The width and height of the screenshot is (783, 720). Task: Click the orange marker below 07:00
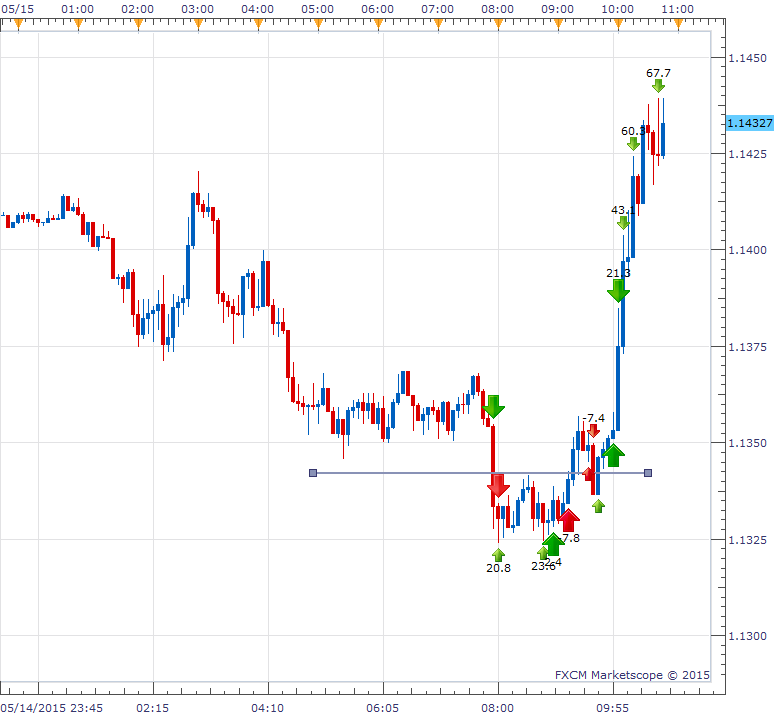[438, 24]
